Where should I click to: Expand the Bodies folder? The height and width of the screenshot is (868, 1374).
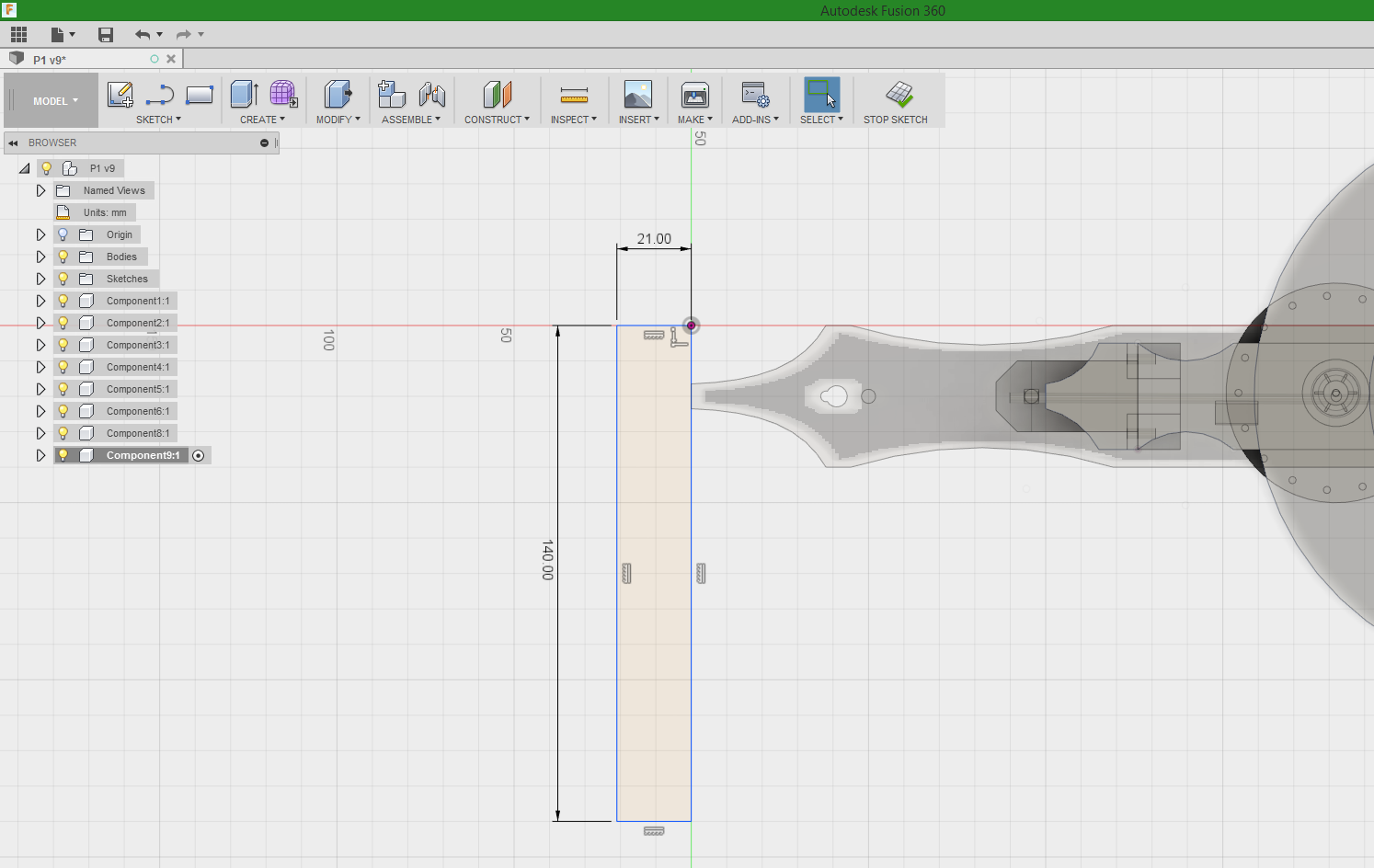coord(40,257)
